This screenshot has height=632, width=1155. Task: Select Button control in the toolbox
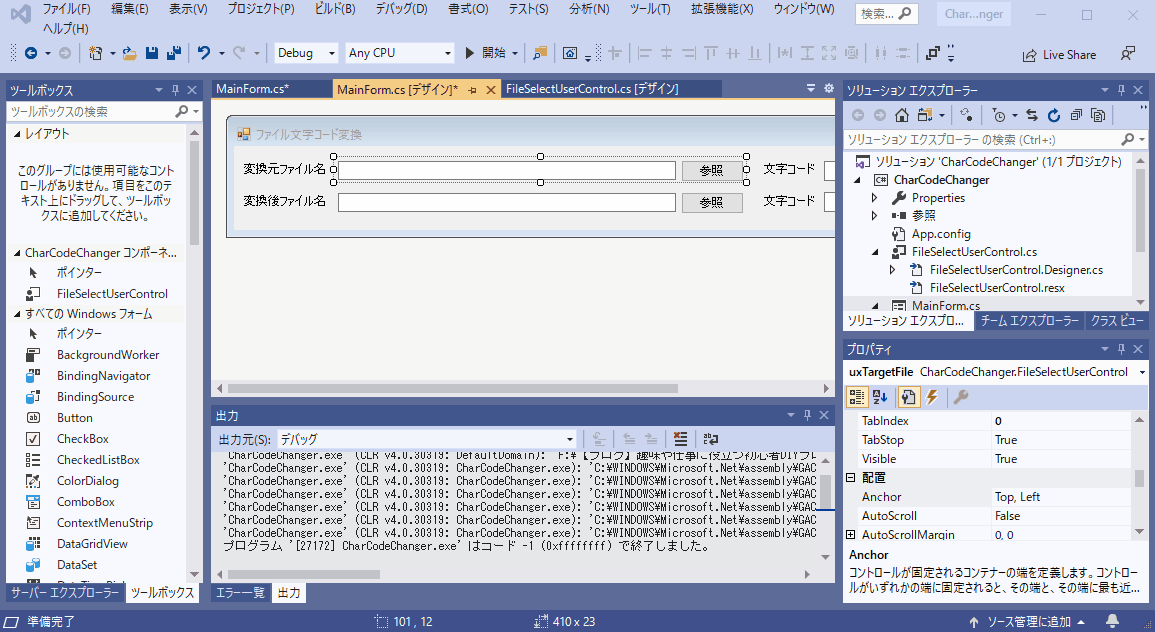tap(75, 418)
